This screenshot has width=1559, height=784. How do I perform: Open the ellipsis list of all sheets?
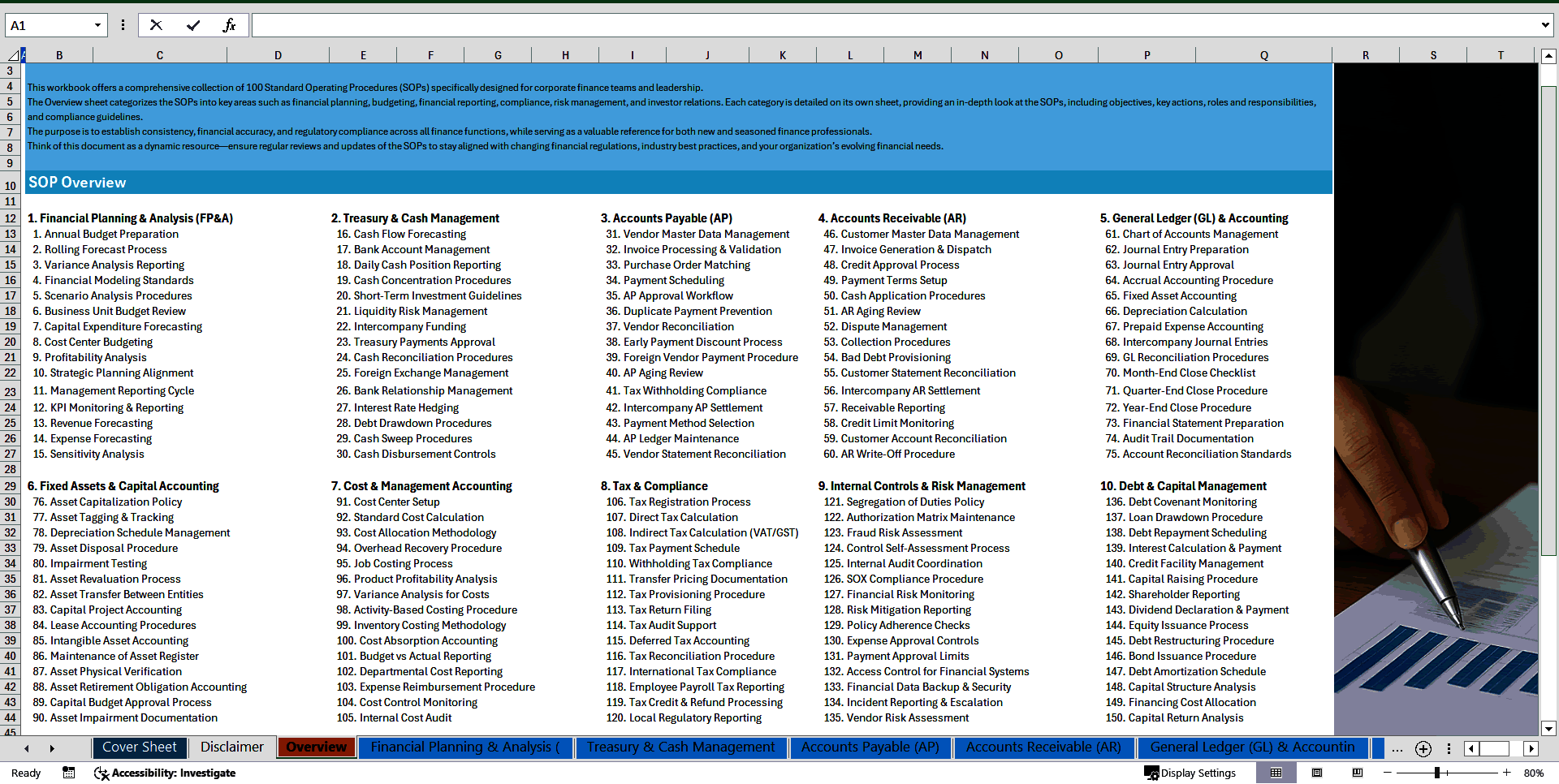[1397, 748]
